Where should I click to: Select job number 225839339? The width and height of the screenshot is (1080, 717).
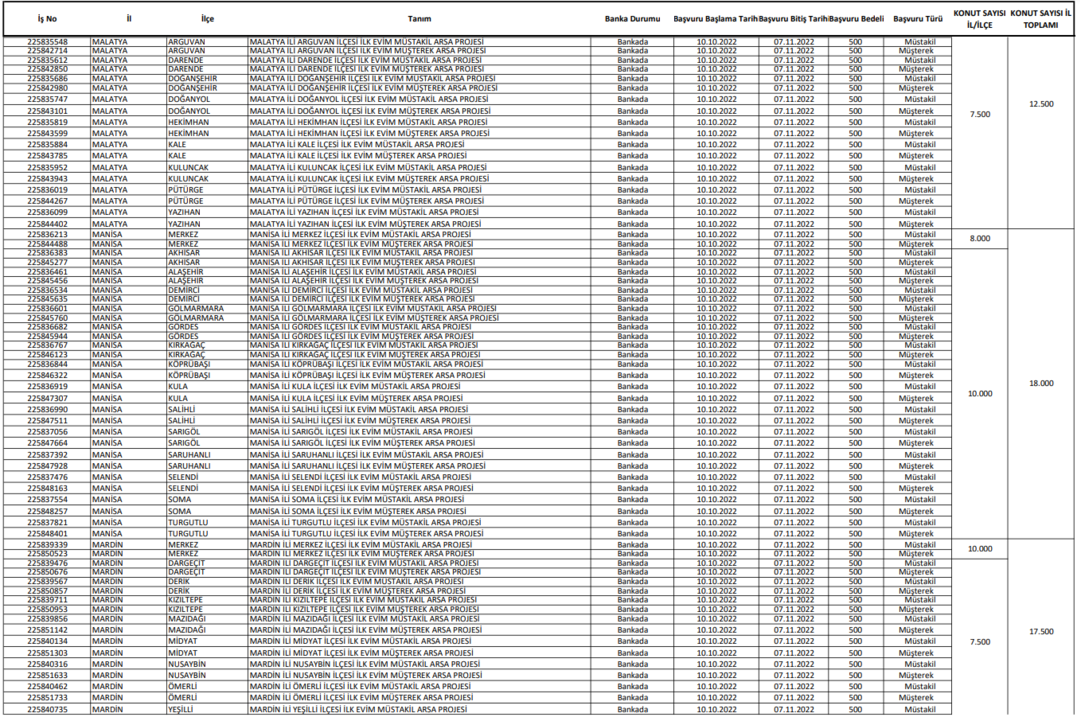(48, 545)
